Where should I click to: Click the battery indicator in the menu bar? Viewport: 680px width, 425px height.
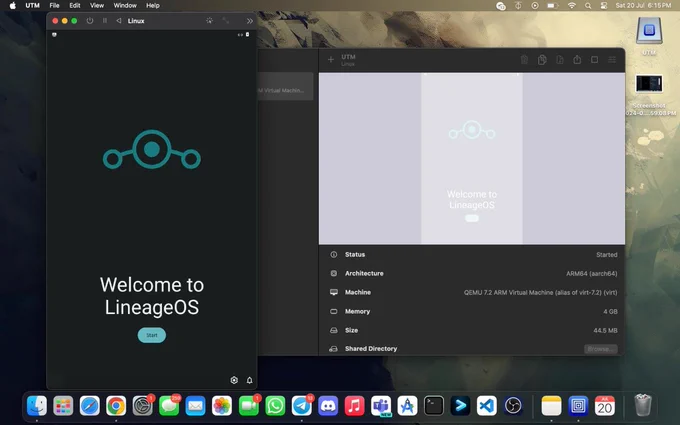552,6
